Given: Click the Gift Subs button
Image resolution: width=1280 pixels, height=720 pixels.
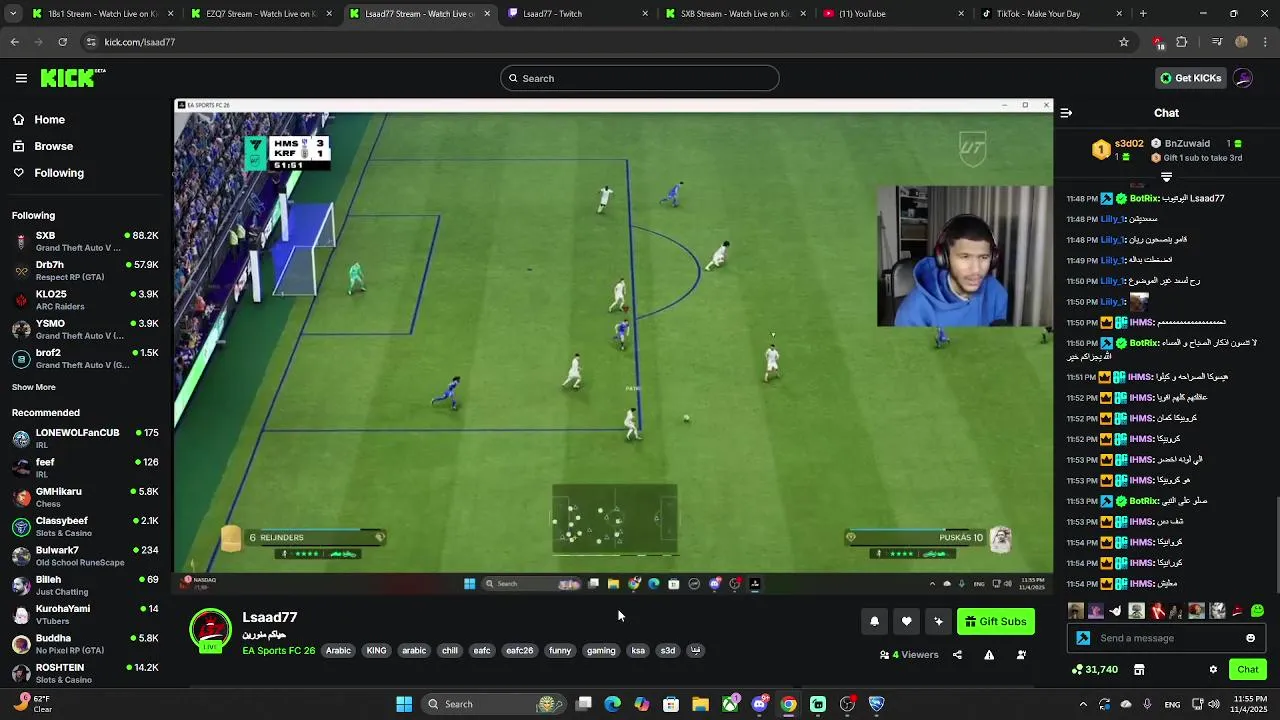Looking at the screenshot, I should 996,621.
